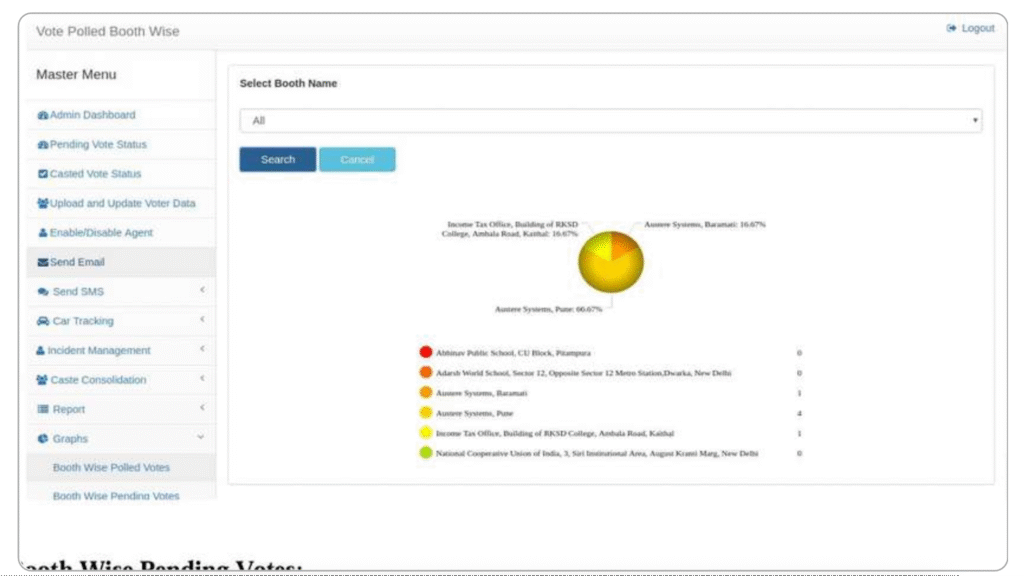The height and width of the screenshot is (576, 1024).
Task: Click the Logout icon in header
Action: pyautogui.click(x=951, y=29)
